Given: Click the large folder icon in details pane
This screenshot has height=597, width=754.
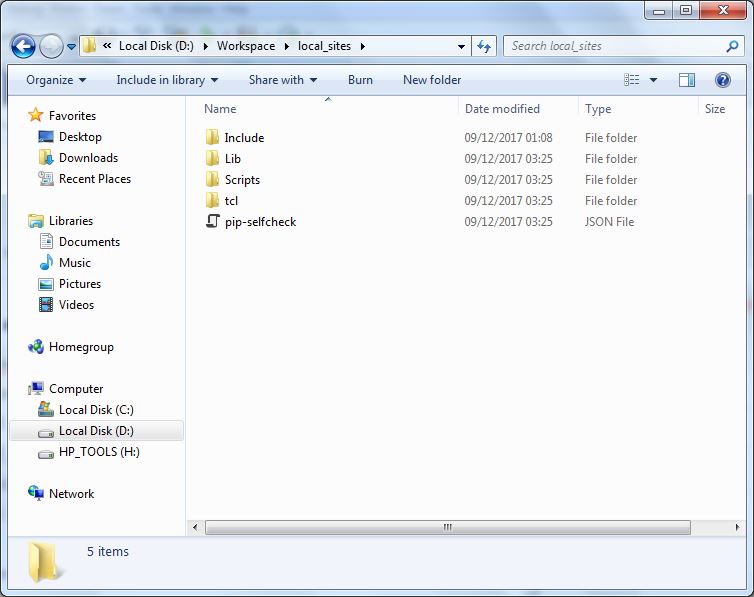Looking at the screenshot, I should 45,562.
